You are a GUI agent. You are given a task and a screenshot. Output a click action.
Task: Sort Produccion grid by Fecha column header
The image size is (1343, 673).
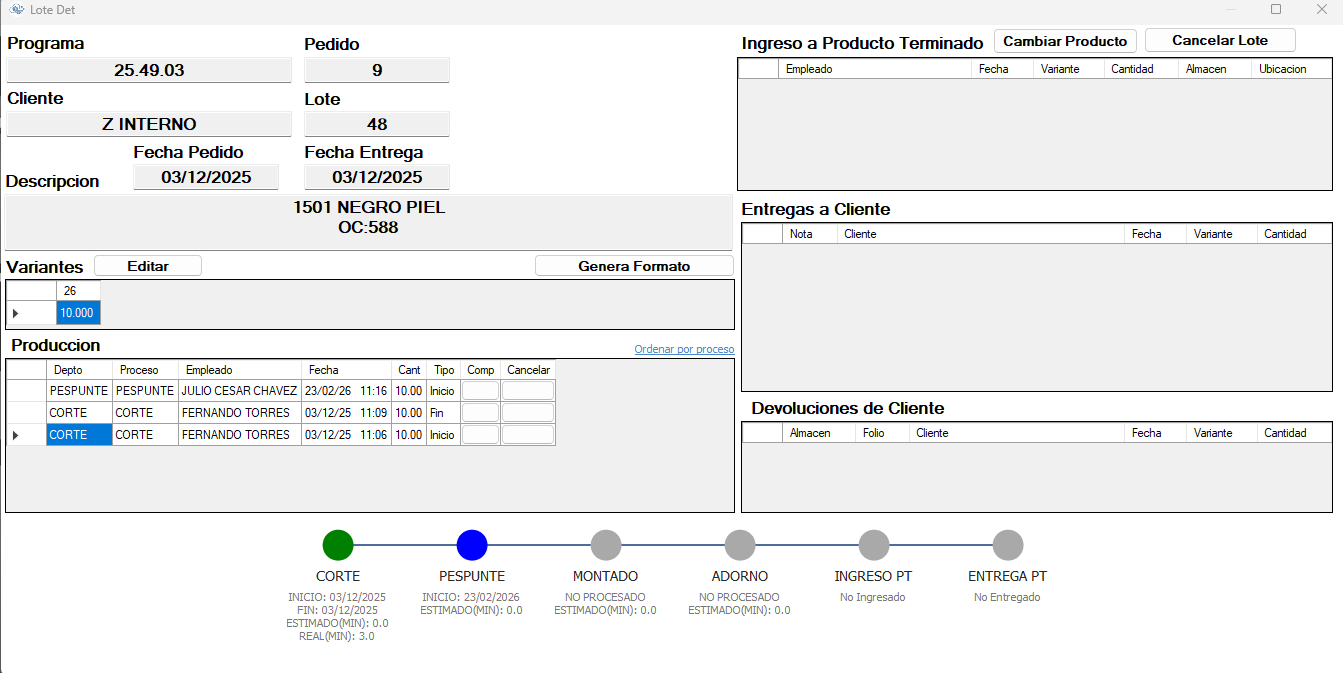click(x=345, y=370)
